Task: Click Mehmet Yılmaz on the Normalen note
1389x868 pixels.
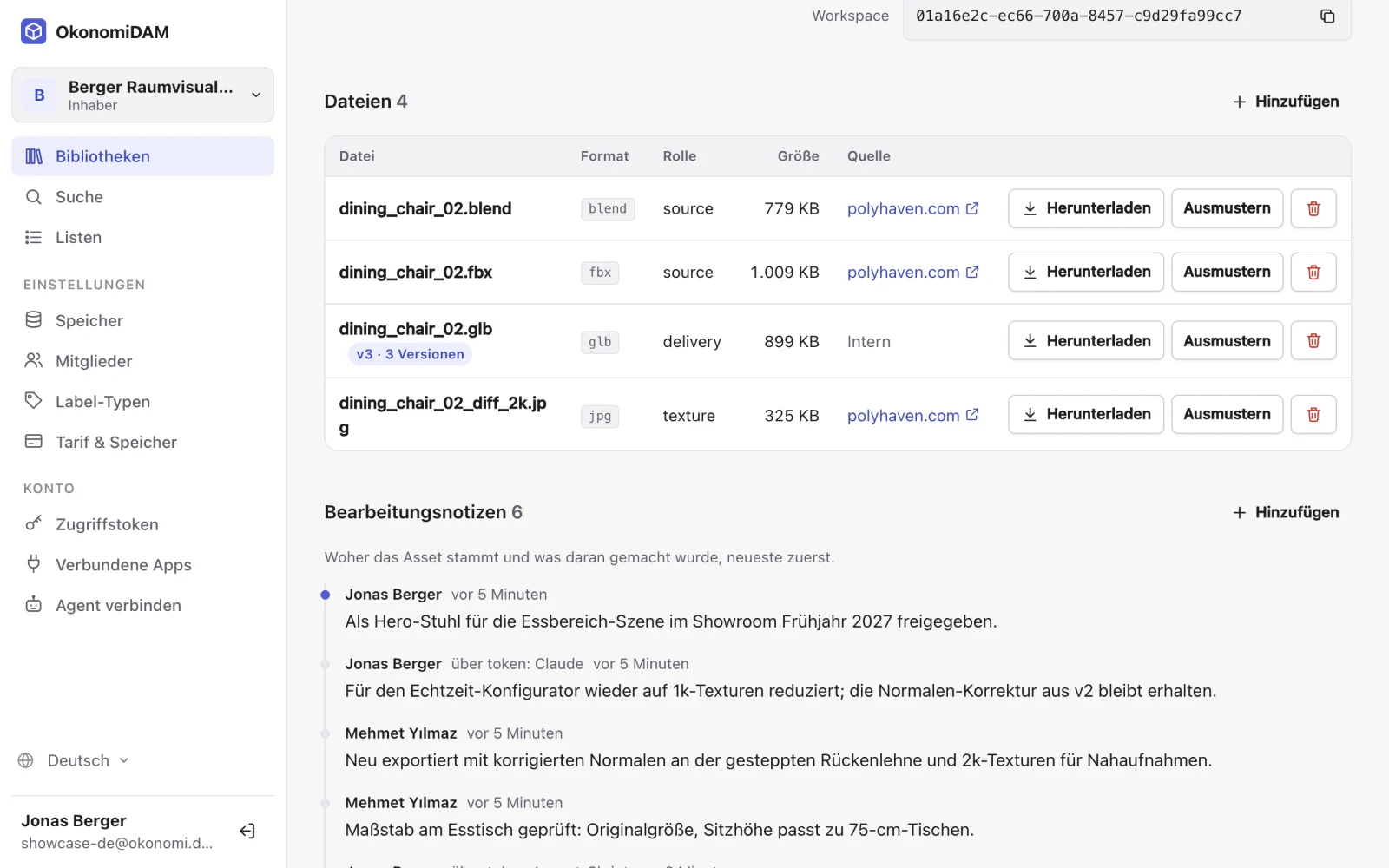Action: click(401, 733)
